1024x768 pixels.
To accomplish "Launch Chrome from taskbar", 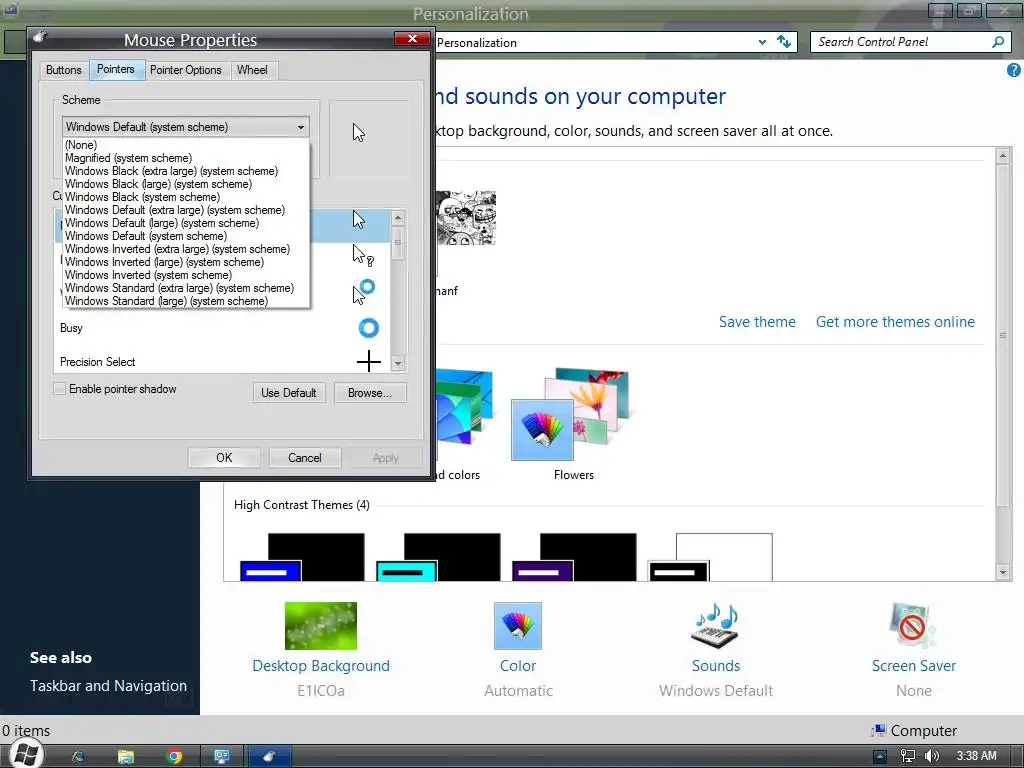I will click(x=174, y=756).
